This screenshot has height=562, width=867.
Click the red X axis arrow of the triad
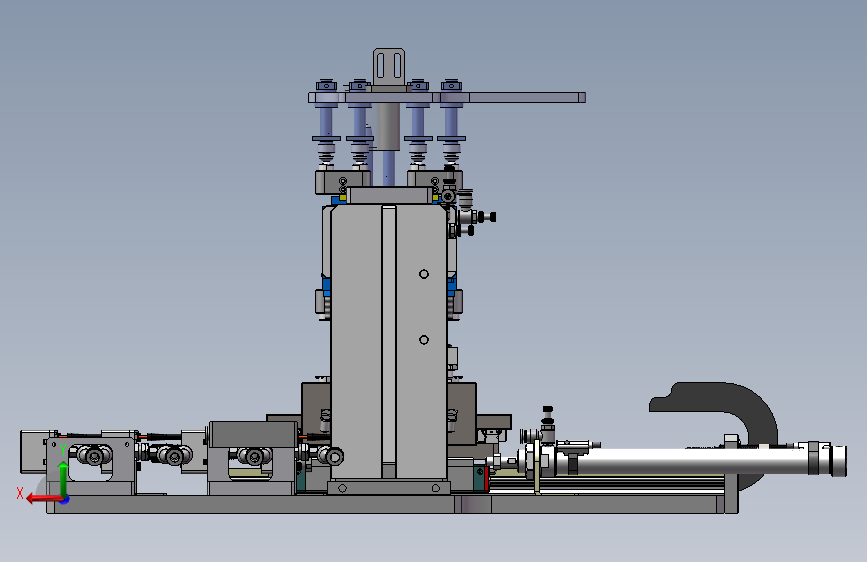click(x=44, y=499)
